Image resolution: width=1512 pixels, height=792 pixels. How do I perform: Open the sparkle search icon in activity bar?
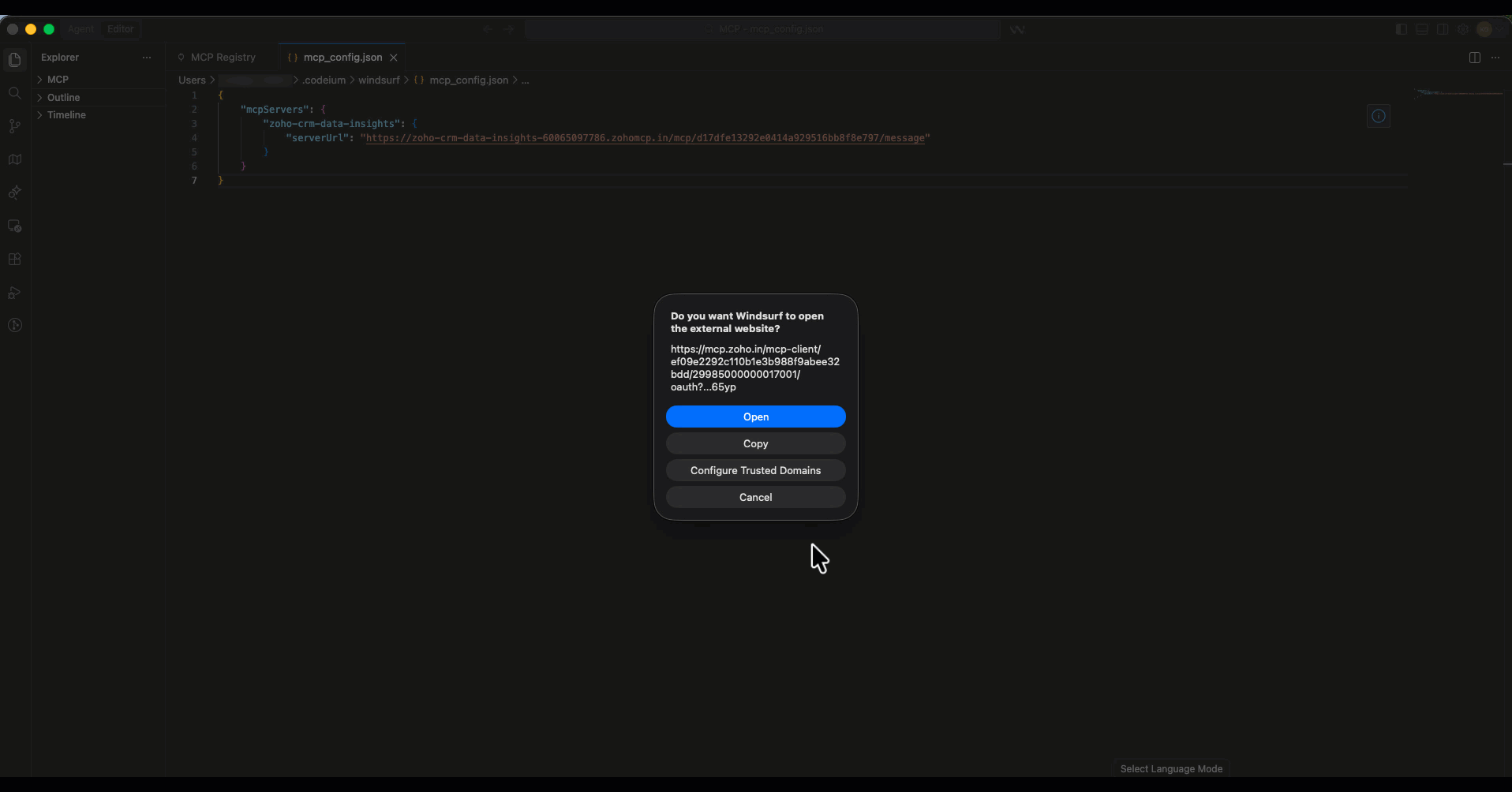click(15, 192)
